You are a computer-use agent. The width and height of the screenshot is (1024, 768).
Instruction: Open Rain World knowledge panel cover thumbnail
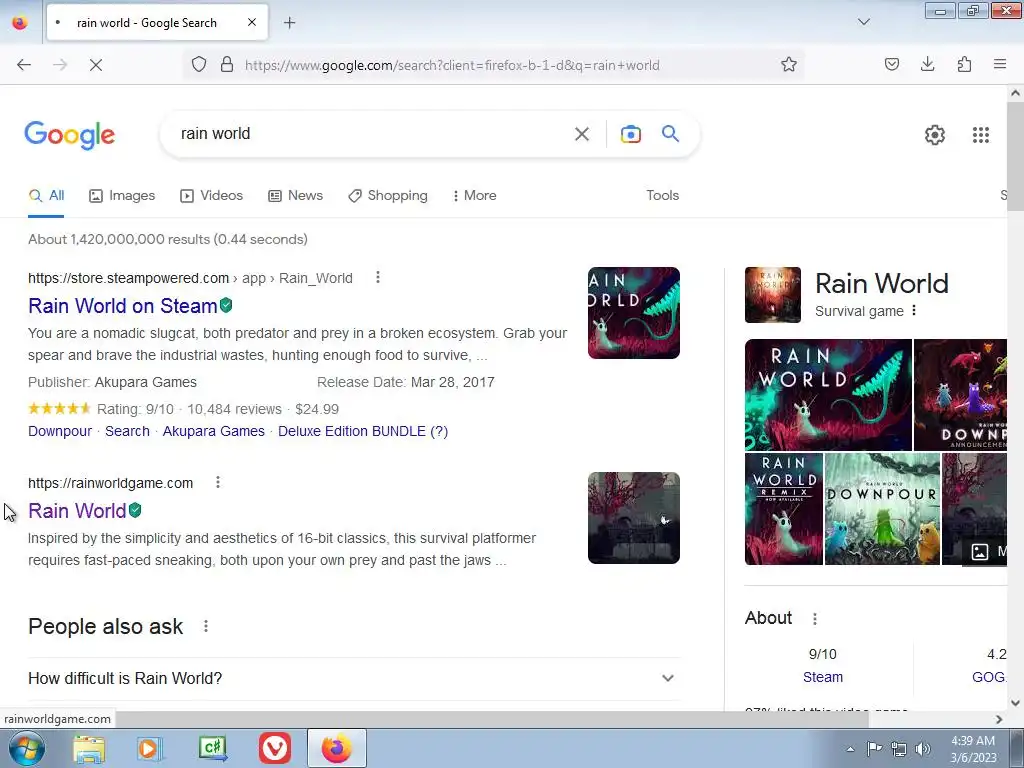coord(773,295)
